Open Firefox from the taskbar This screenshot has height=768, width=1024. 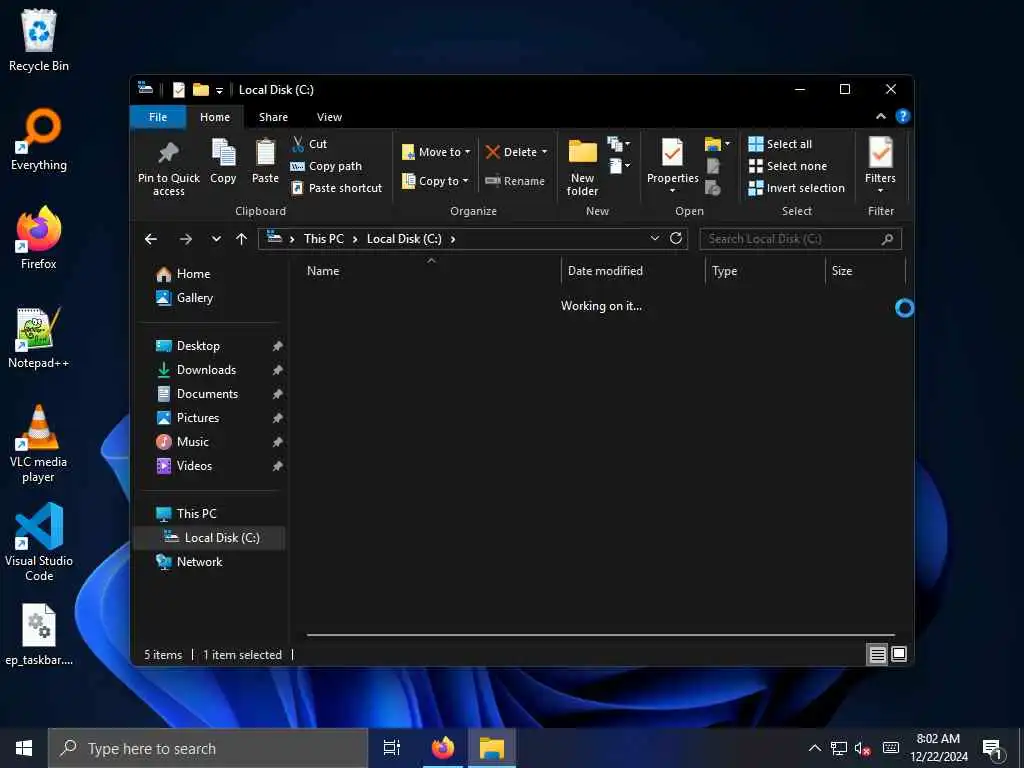pyautogui.click(x=443, y=748)
